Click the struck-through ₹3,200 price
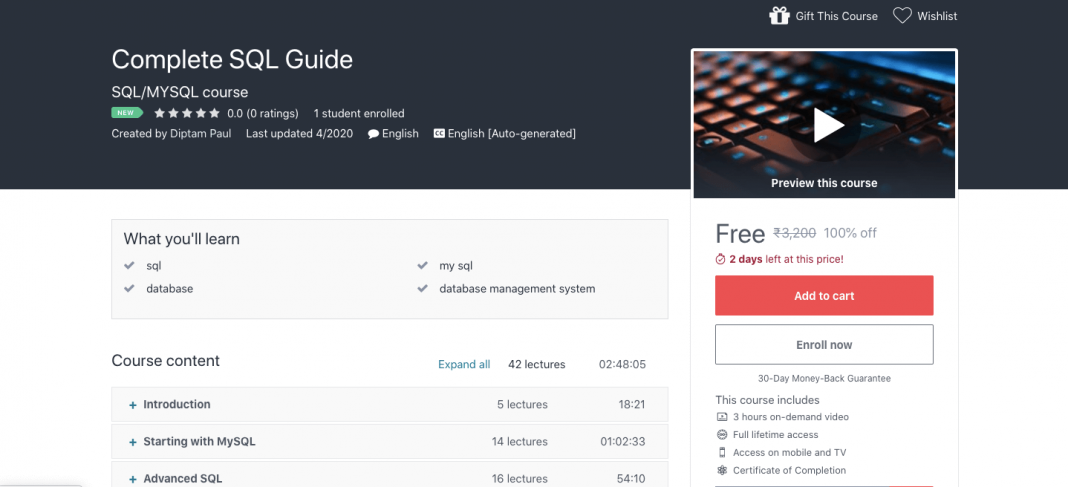 coord(794,233)
